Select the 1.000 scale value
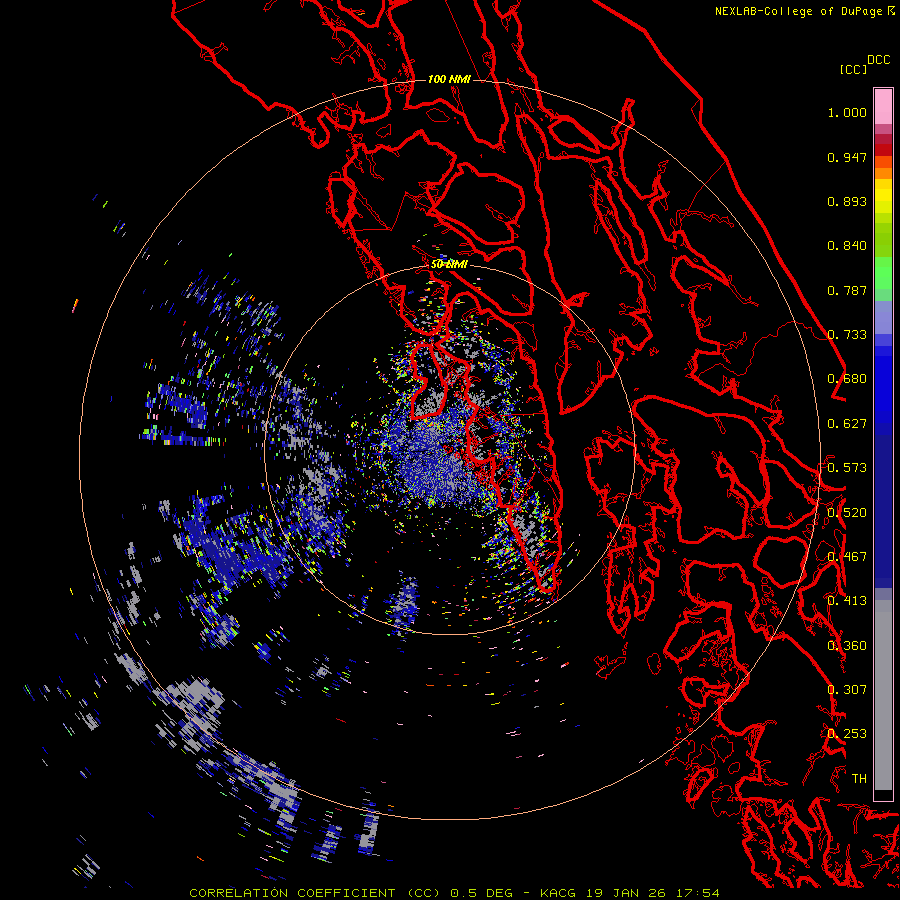The height and width of the screenshot is (900, 900). click(x=847, y=112)
